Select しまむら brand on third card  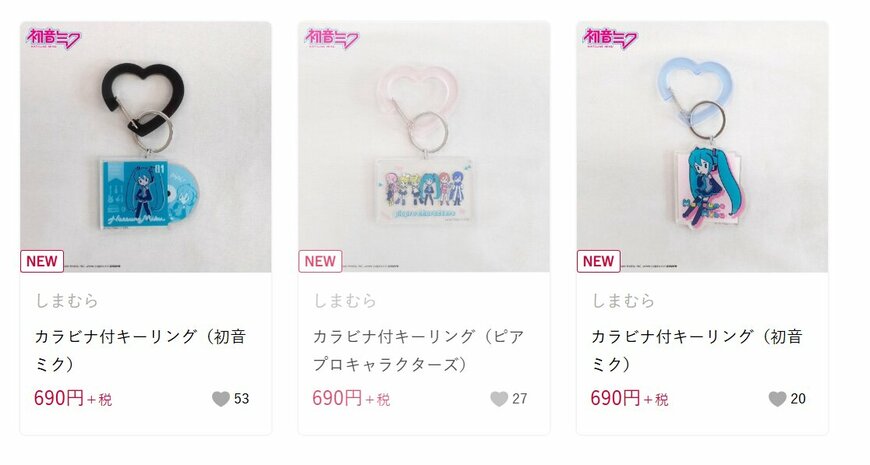click(623, 301)
